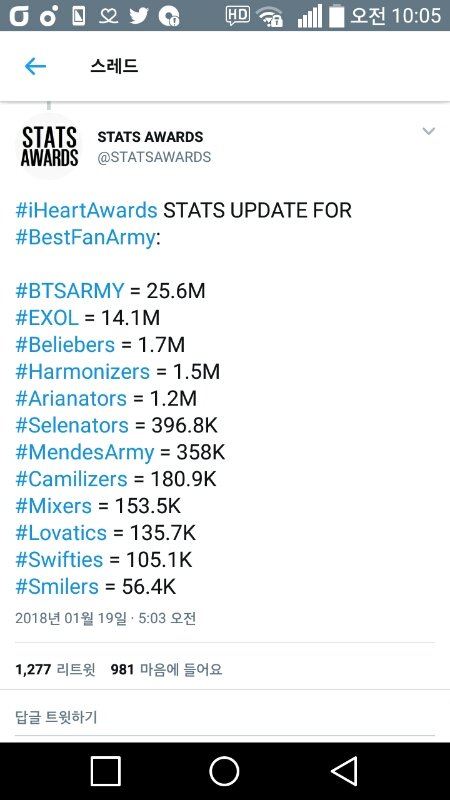Image resolution: width=450 pixels, height=800 pixels.
Task: Tap the reply tweet input field
Action: (224, 717)
